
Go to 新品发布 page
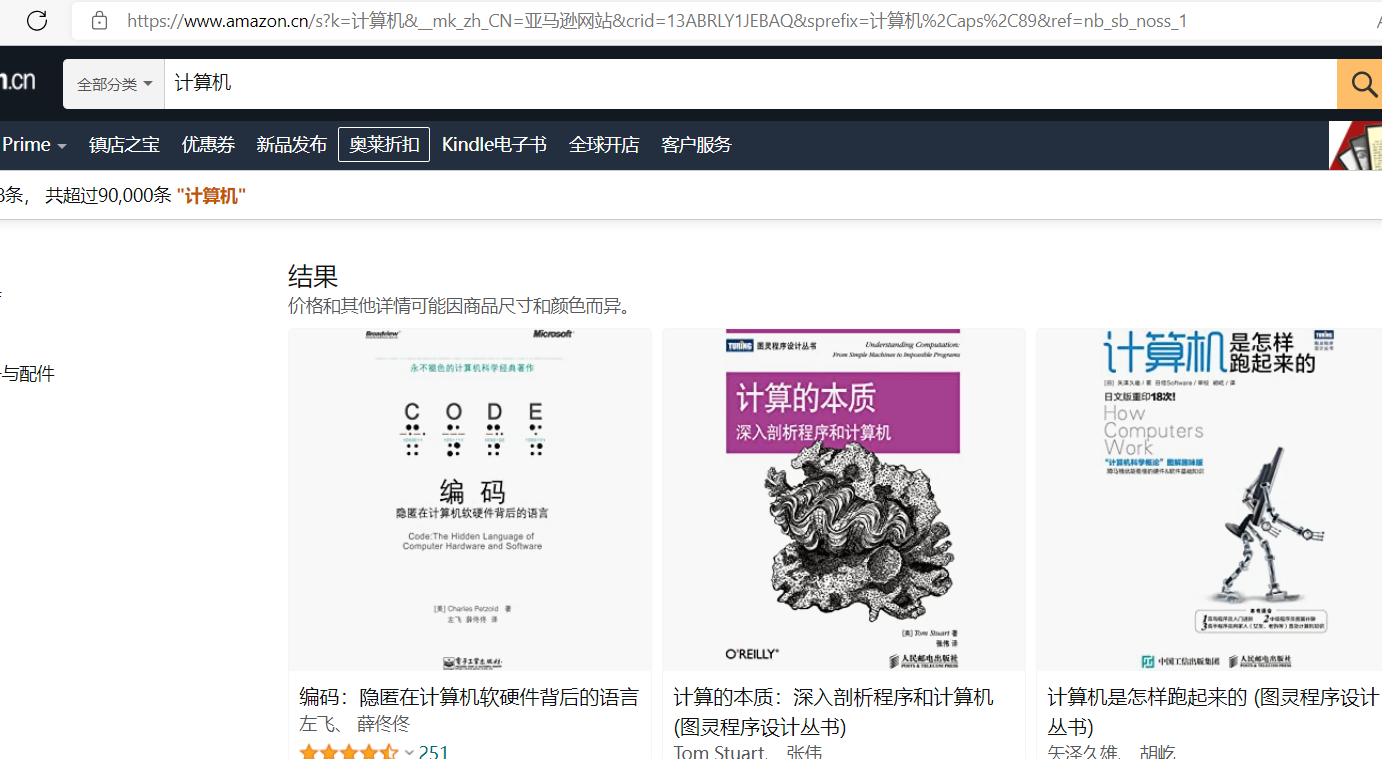coord(291,144)
